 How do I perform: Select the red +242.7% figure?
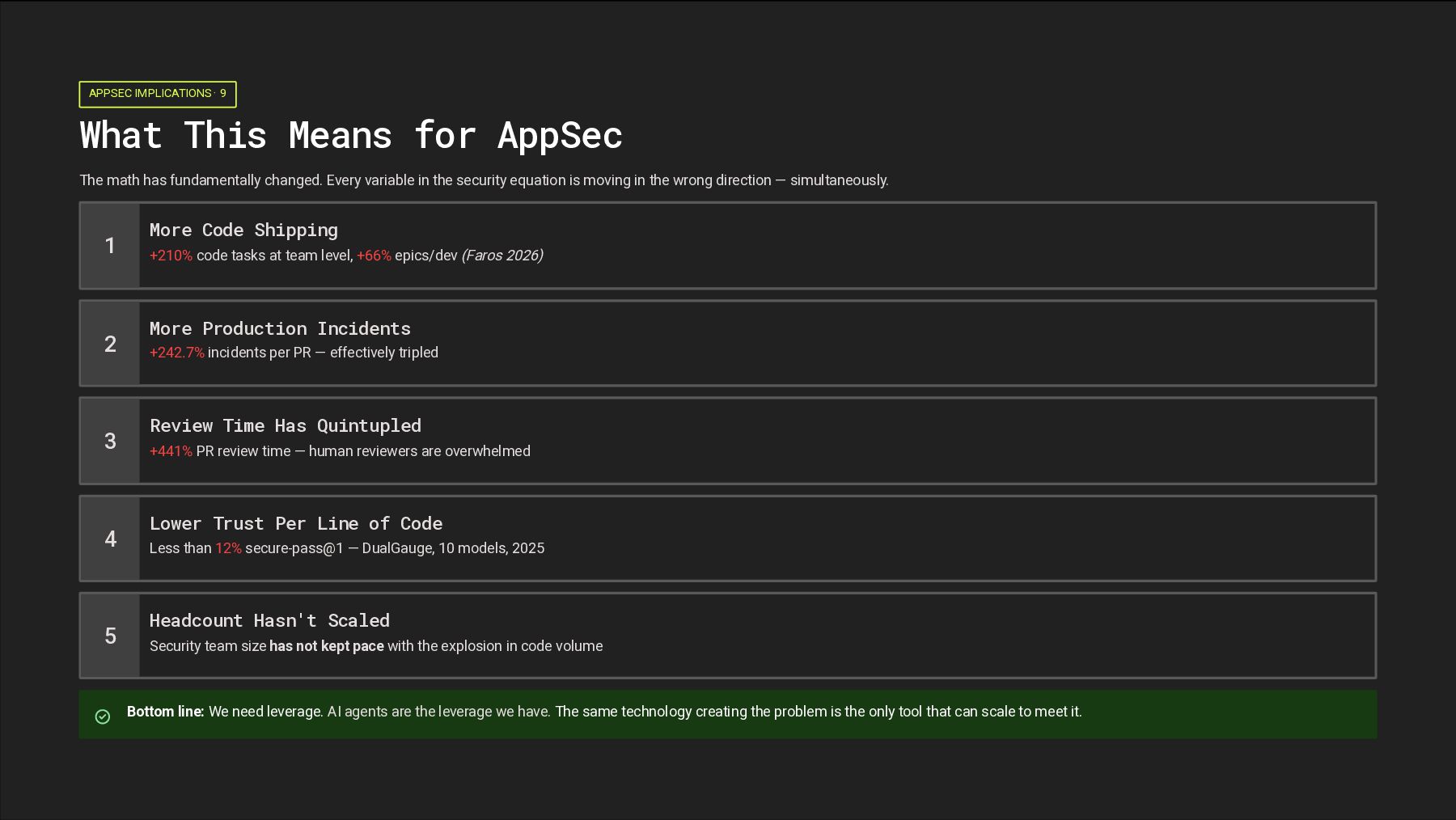point(177,353)
